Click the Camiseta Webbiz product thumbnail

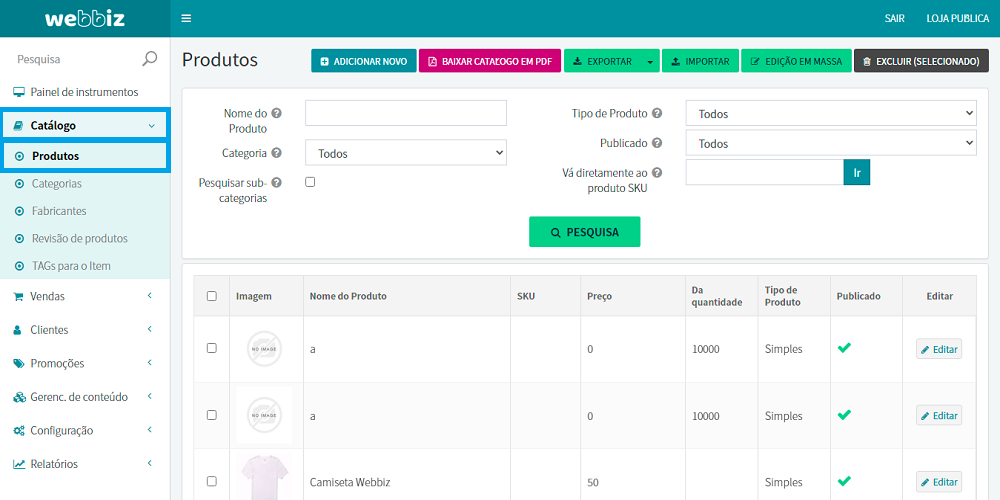(264, 477)
